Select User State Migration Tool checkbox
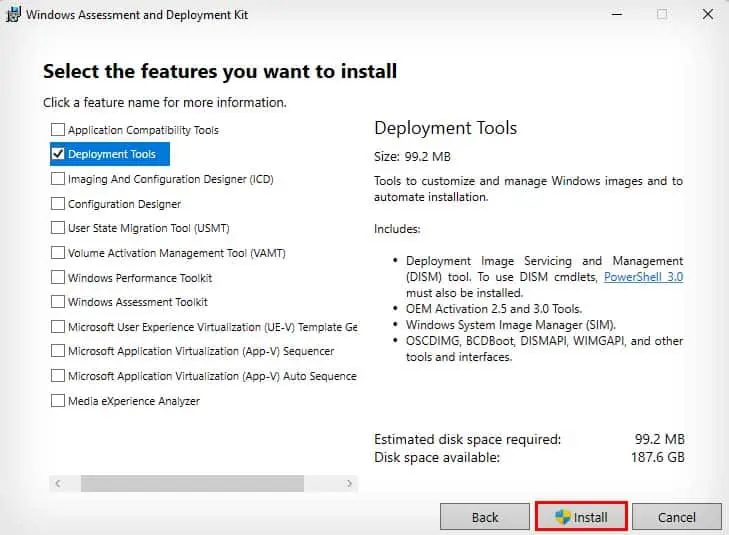 (58, 228)
